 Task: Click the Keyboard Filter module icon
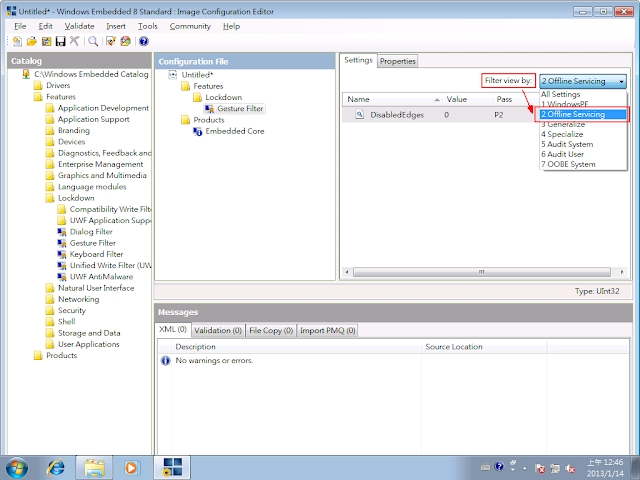click(62, 254)
